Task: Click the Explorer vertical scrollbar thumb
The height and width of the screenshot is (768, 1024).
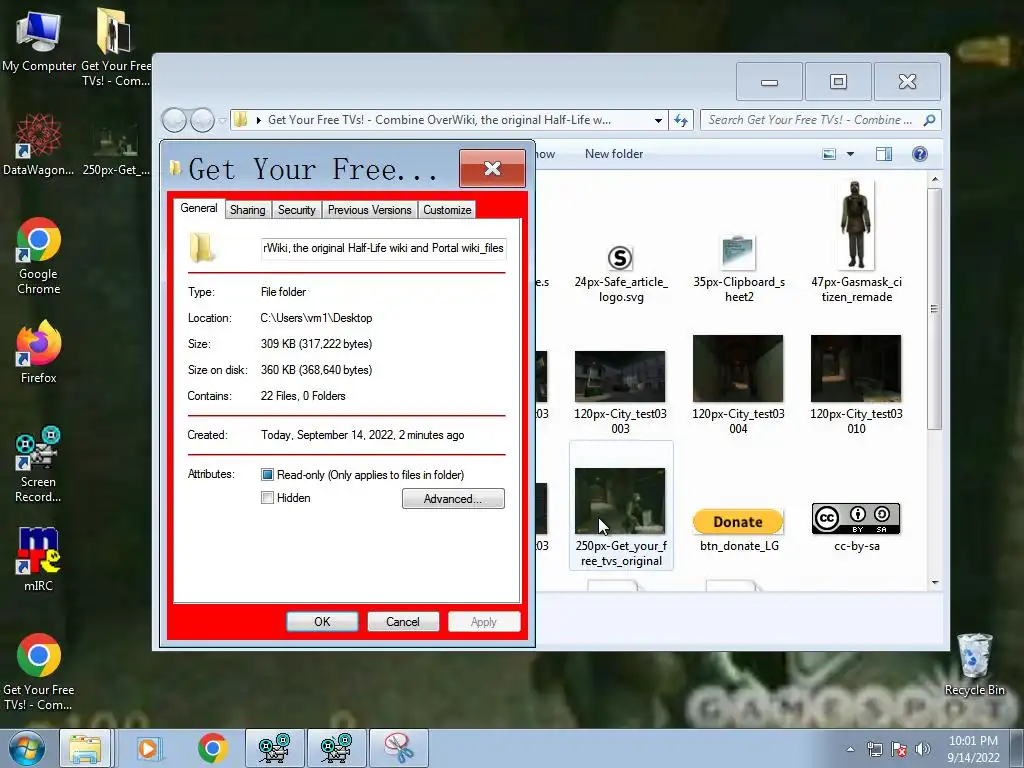Action: coord(935,309)
